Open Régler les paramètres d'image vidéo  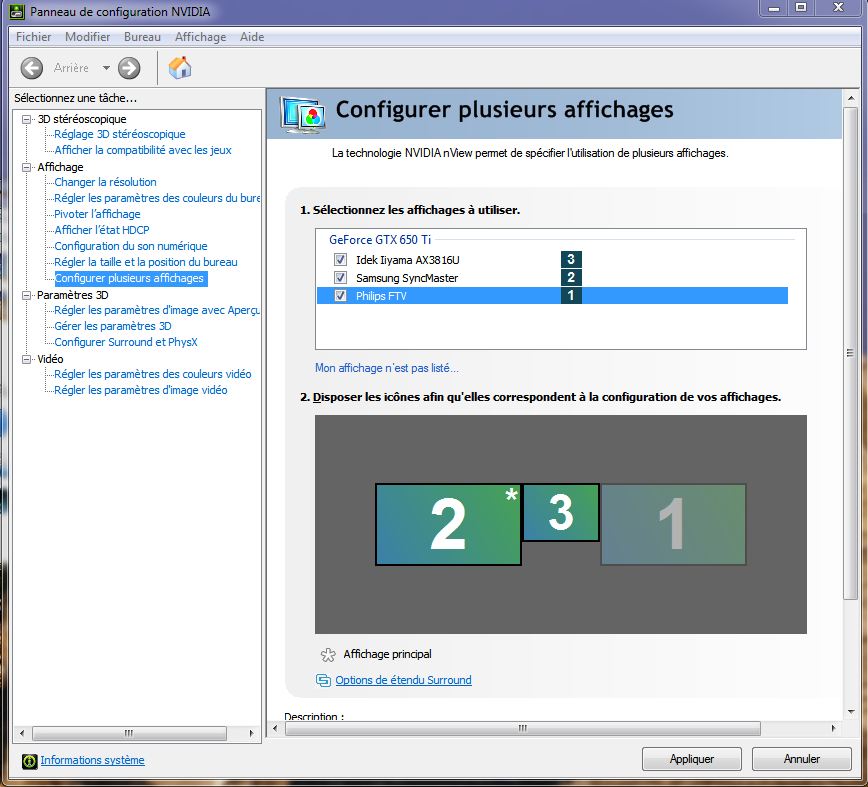tap(141, 390)
